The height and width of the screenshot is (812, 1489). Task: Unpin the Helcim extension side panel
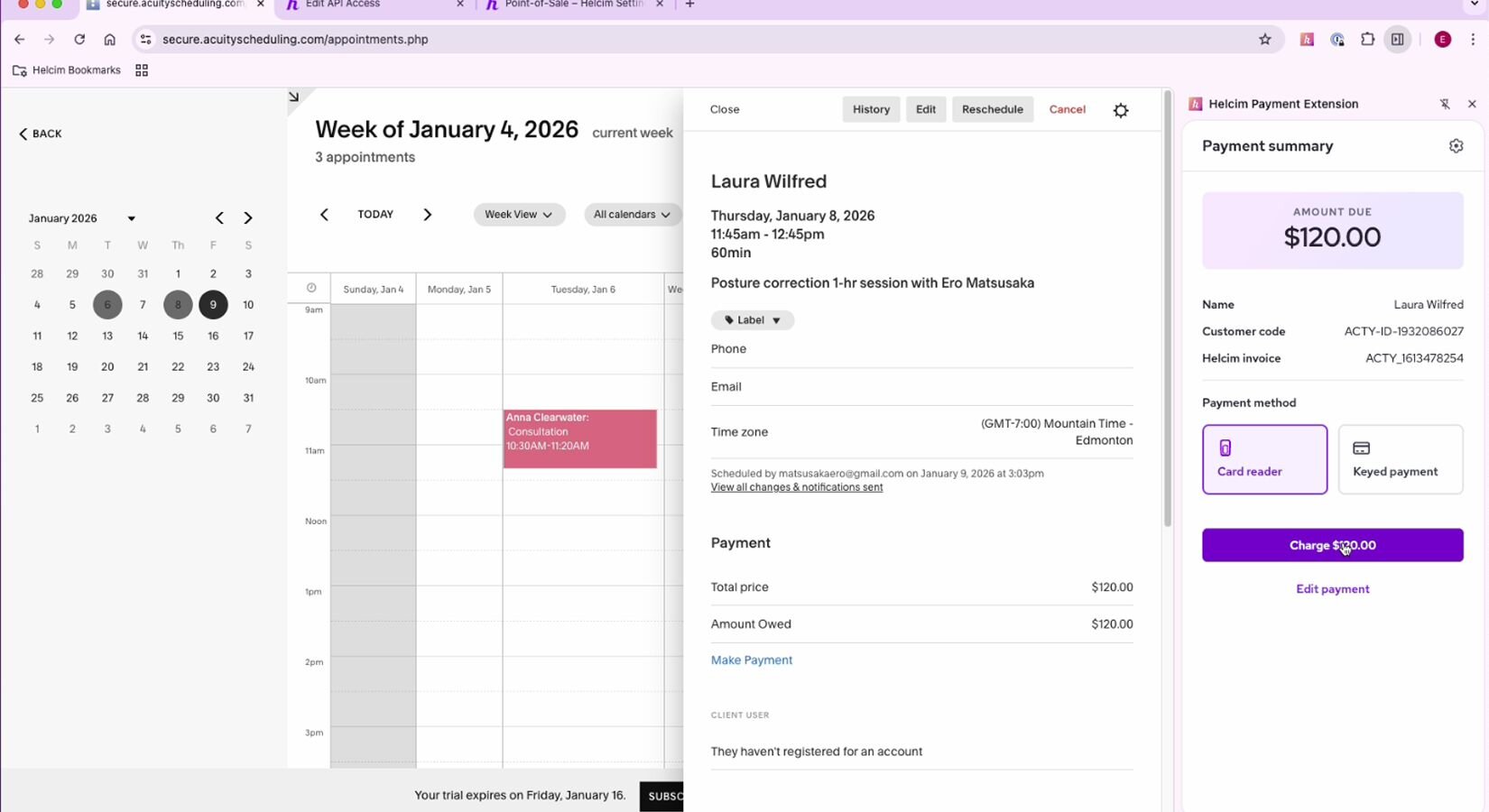coord(1445,105)
